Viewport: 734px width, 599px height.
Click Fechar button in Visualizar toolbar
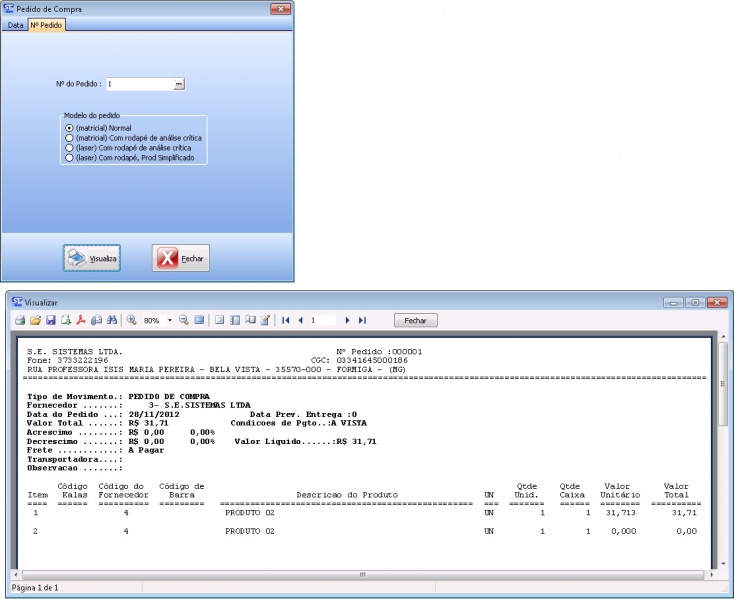pyautogui.click(x=415, y=320)
